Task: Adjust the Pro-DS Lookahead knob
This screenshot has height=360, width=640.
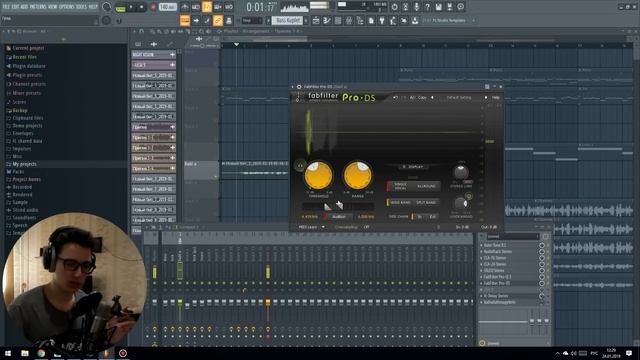Action: [461, 203]
